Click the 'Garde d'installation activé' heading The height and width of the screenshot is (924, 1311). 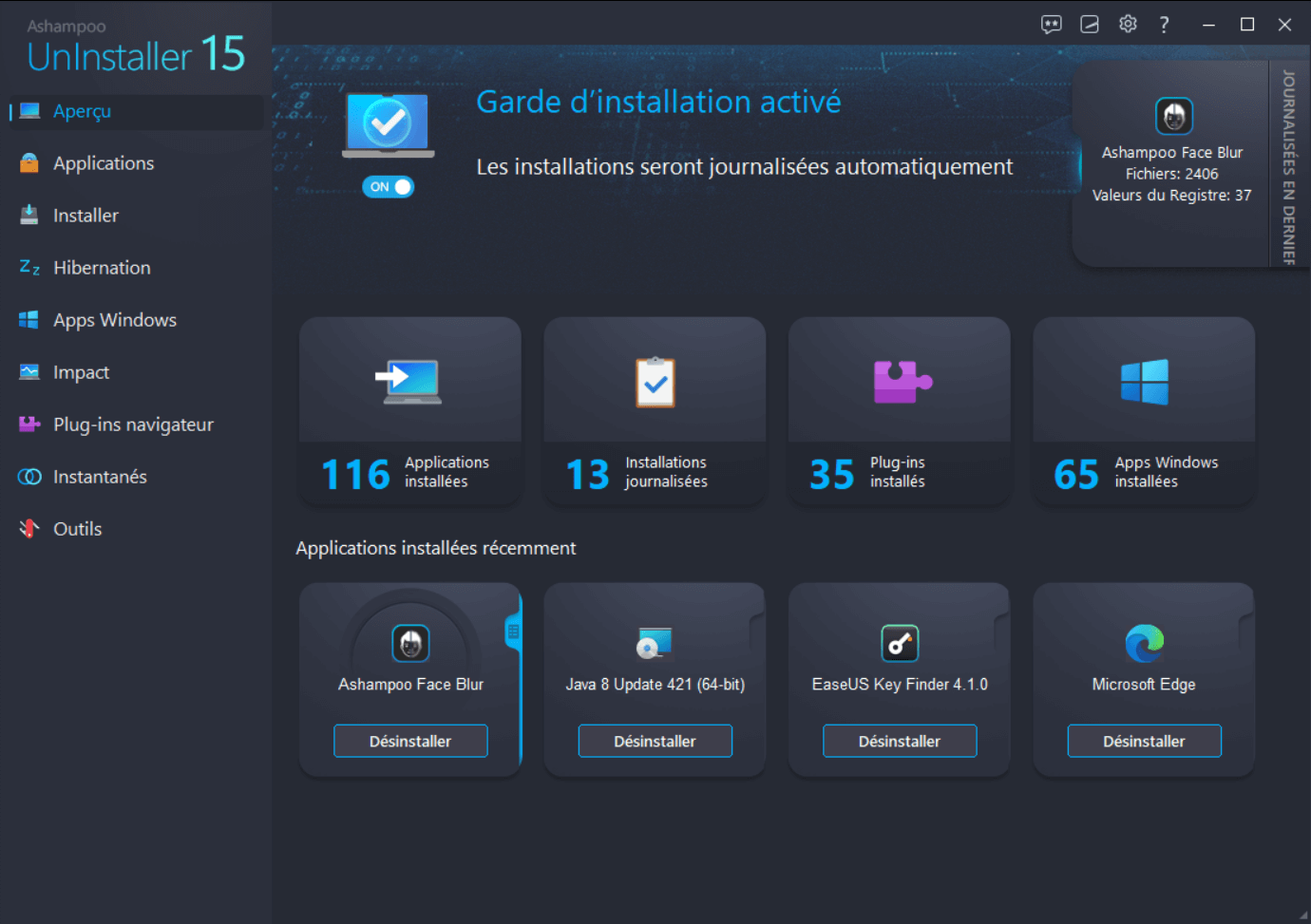pos(658,102)
